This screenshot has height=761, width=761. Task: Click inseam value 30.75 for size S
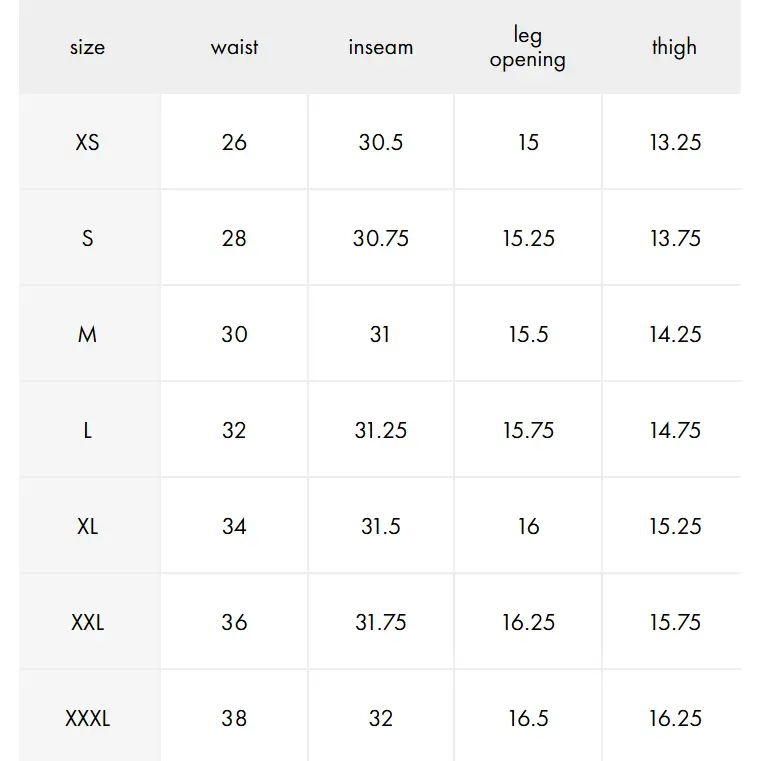pos(381,238)
